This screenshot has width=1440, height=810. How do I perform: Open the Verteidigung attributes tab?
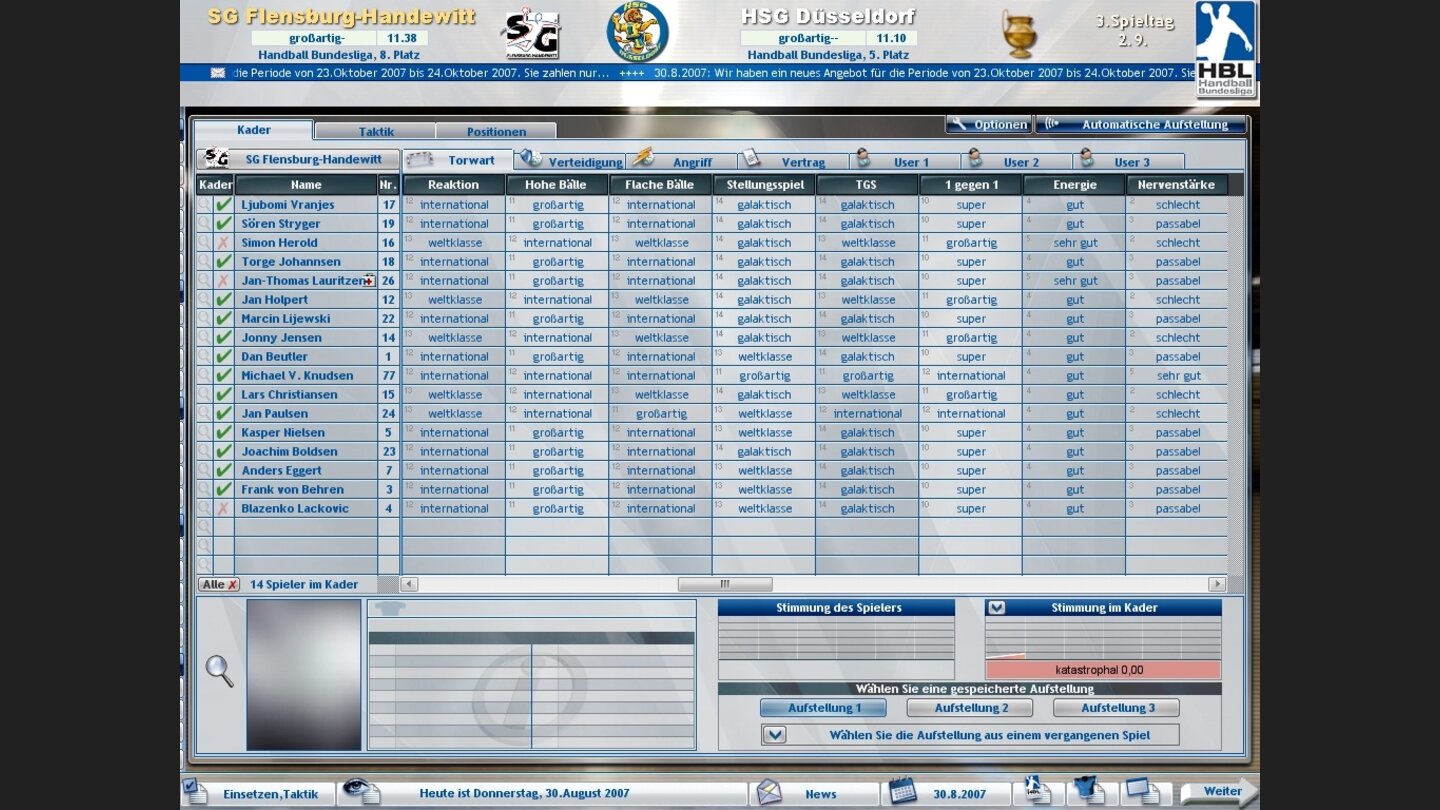(x=572, y=161)
